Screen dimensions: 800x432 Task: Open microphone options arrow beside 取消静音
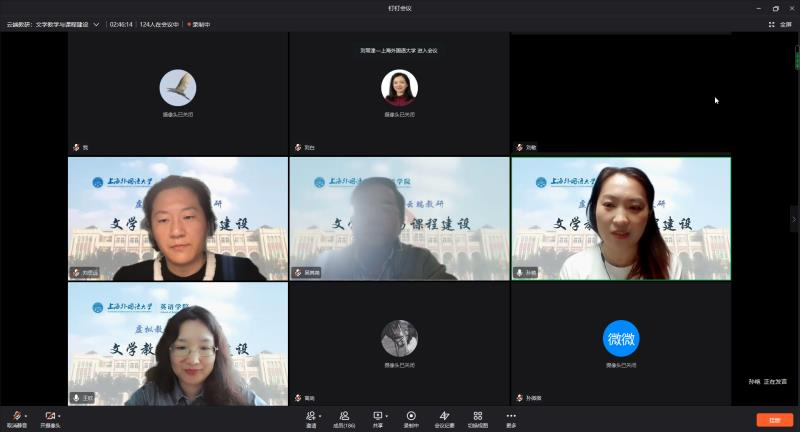[x=27, y=415]
